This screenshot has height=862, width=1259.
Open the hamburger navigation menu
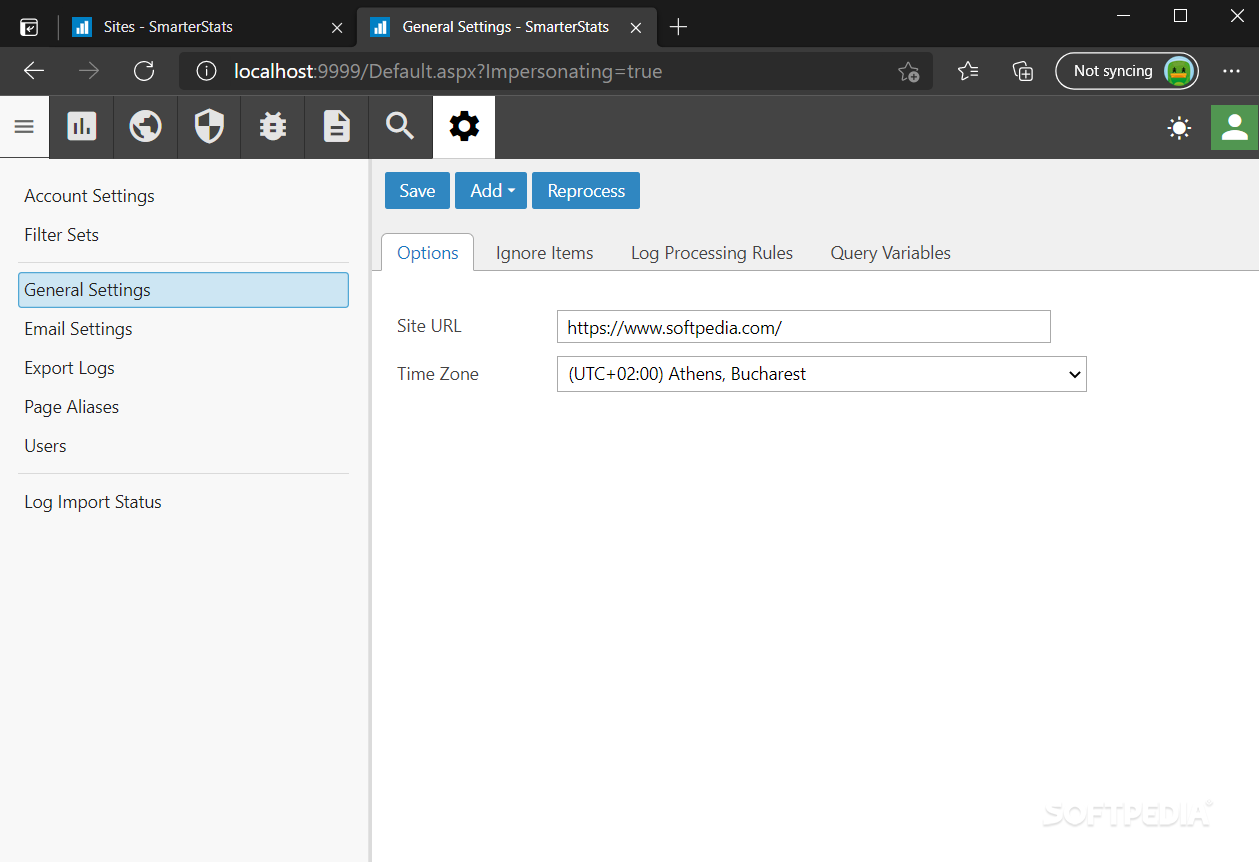point(24,127)
